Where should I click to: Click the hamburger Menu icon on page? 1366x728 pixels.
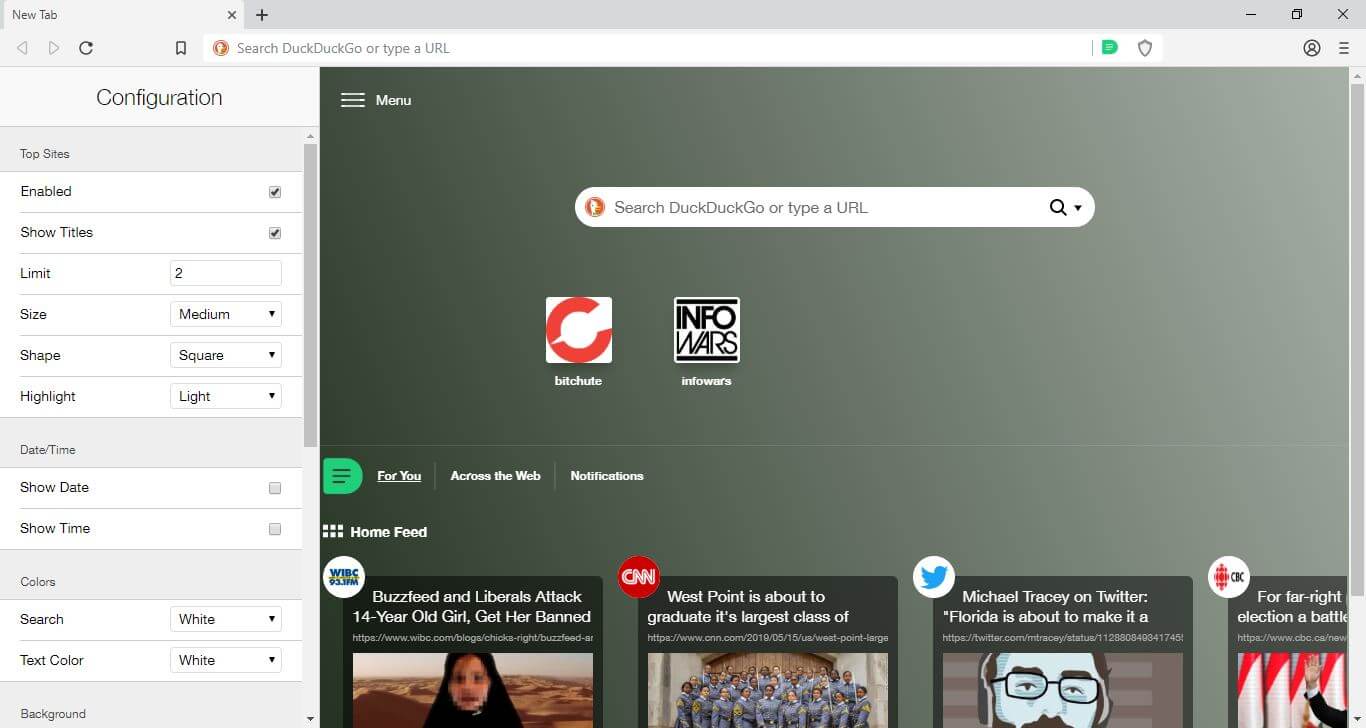(352, 100)
